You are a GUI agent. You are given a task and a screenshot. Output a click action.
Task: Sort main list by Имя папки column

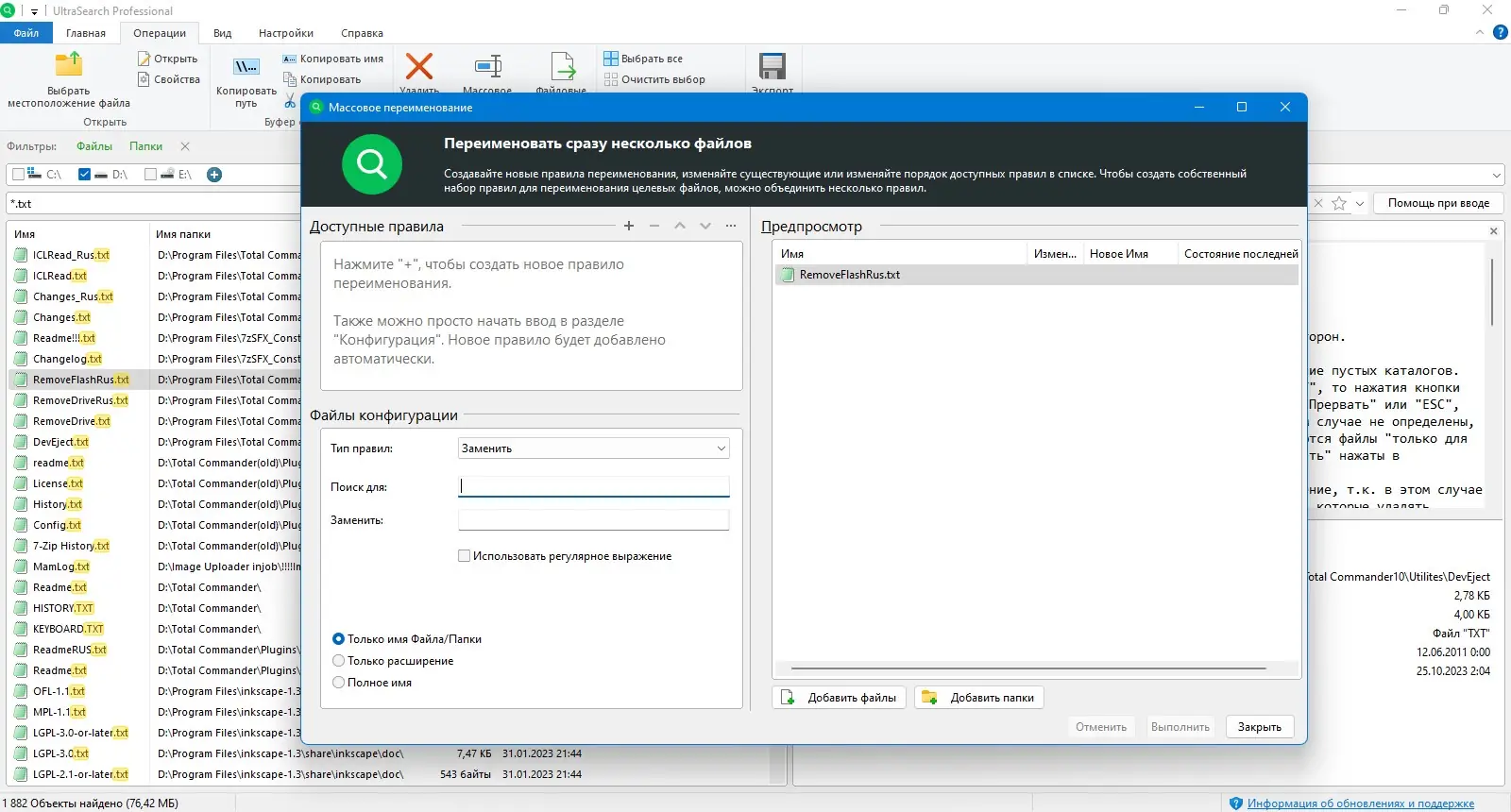(183, 234)
